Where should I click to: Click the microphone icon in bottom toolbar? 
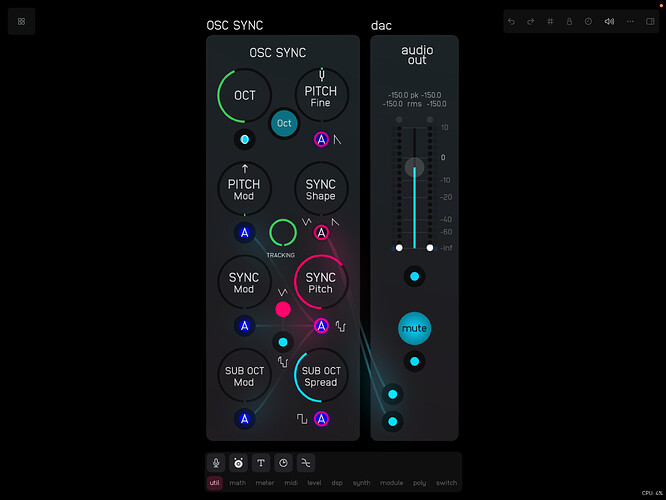[216, 463]
